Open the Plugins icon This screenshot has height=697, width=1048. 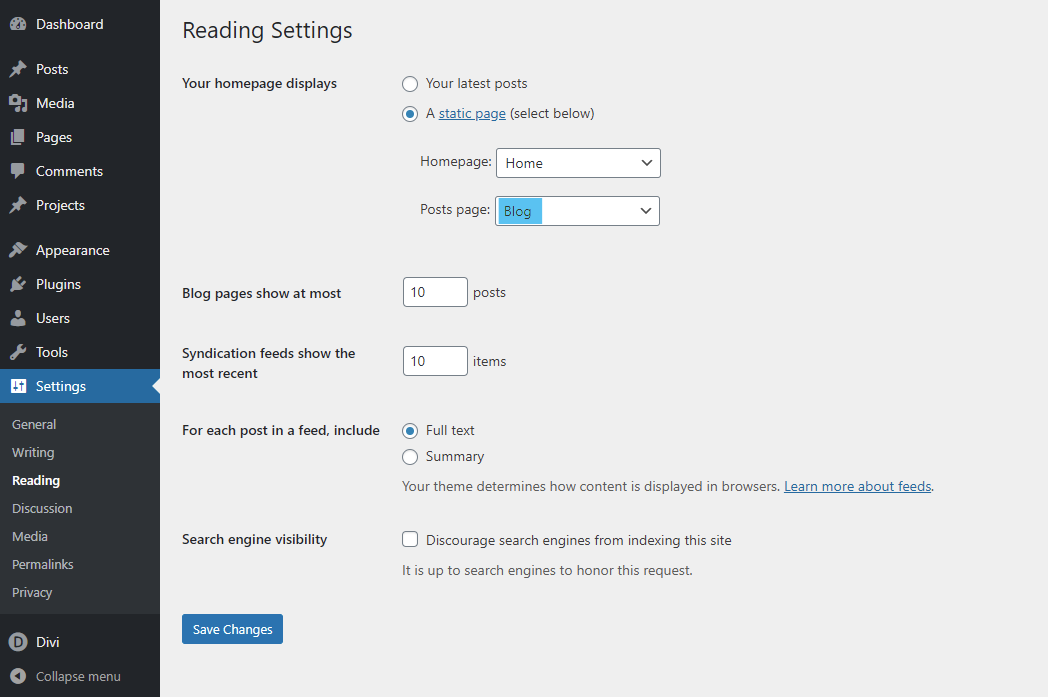click(x=18, y=283)
